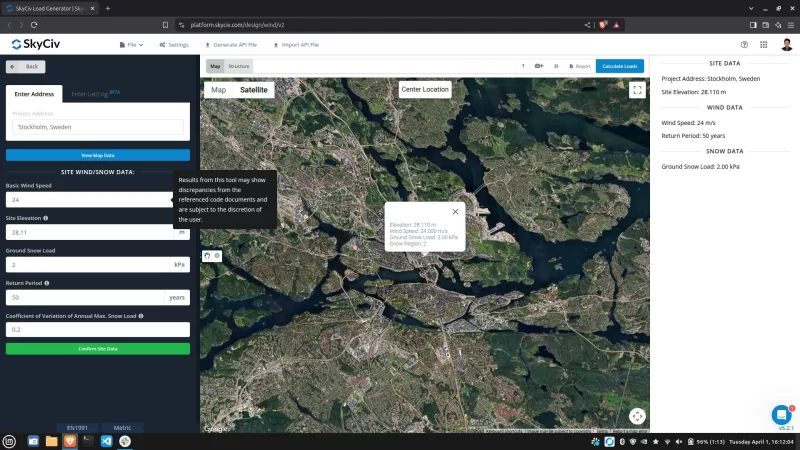This screenshot has height=450, width=800.
Task: Open the File menu
Action: [x=131, y=45]
